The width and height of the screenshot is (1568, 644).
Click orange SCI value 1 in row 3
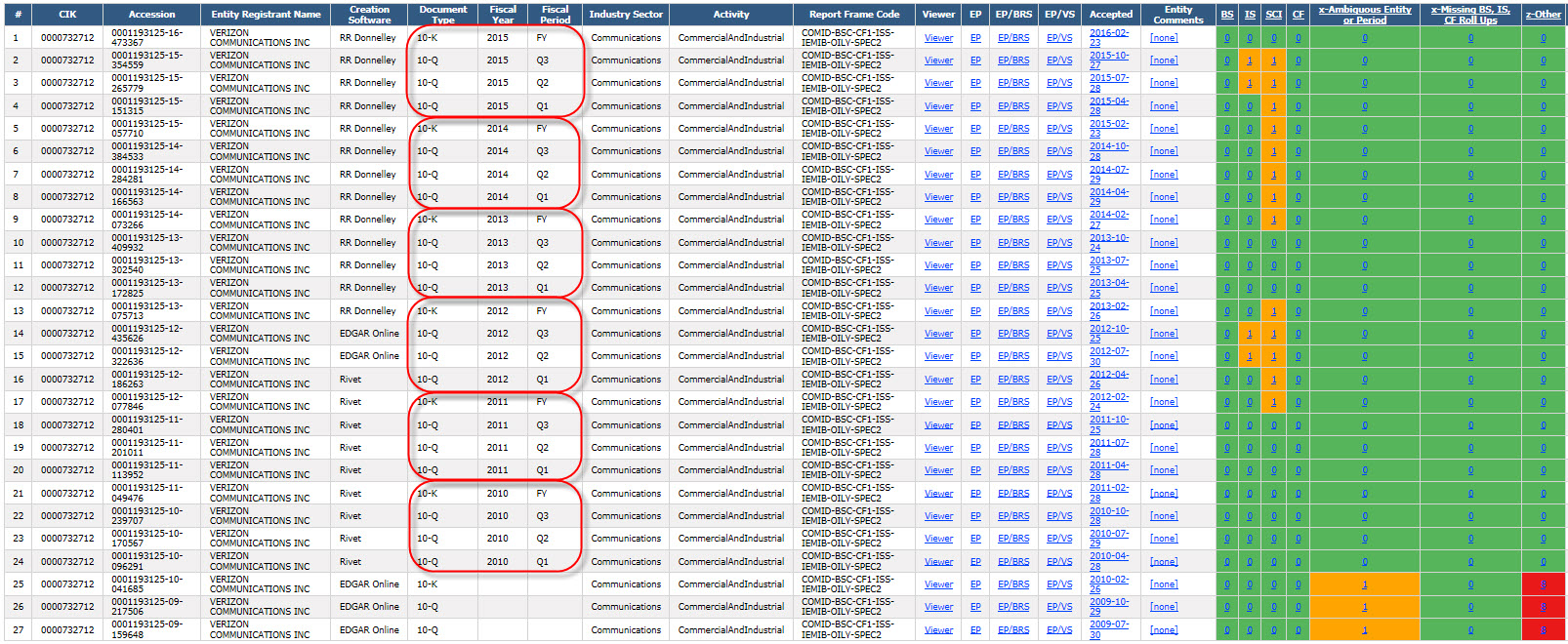(x=1274, y=83)
